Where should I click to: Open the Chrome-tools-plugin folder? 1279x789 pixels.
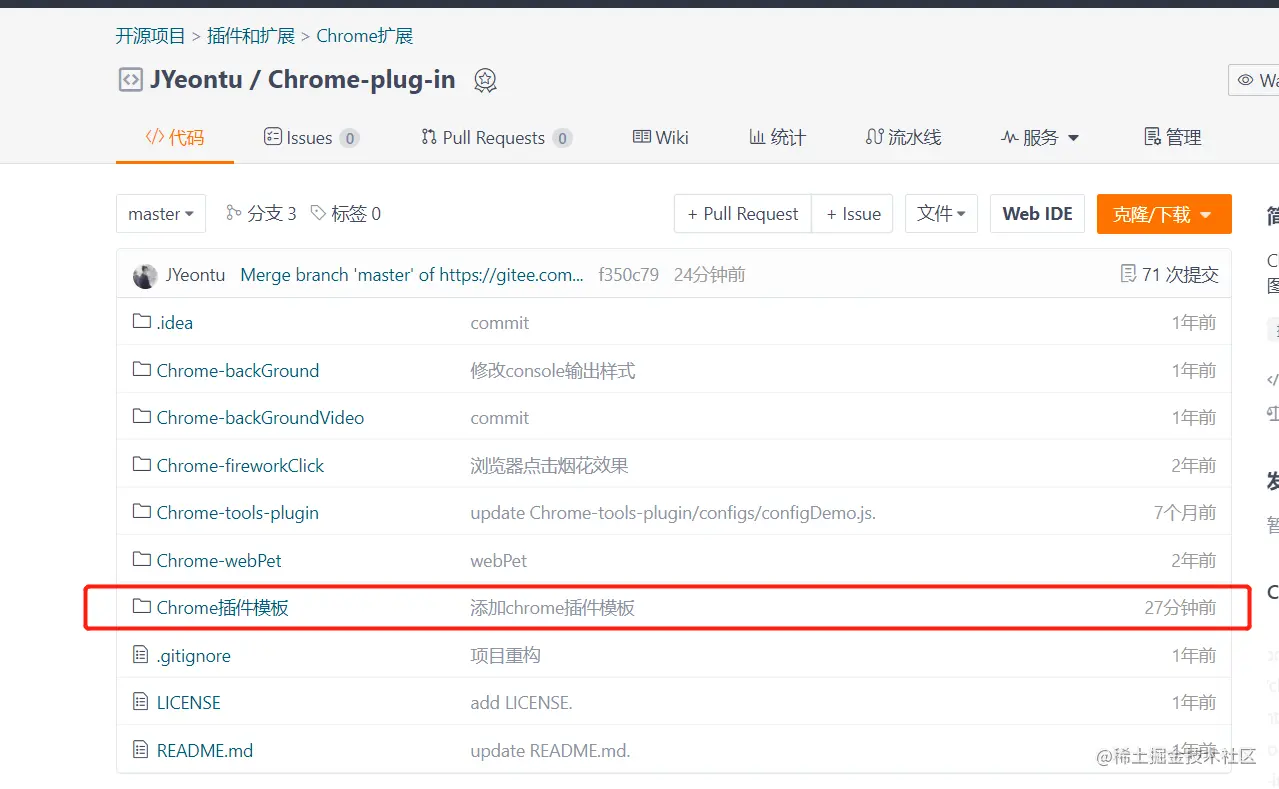pos(238,513)
